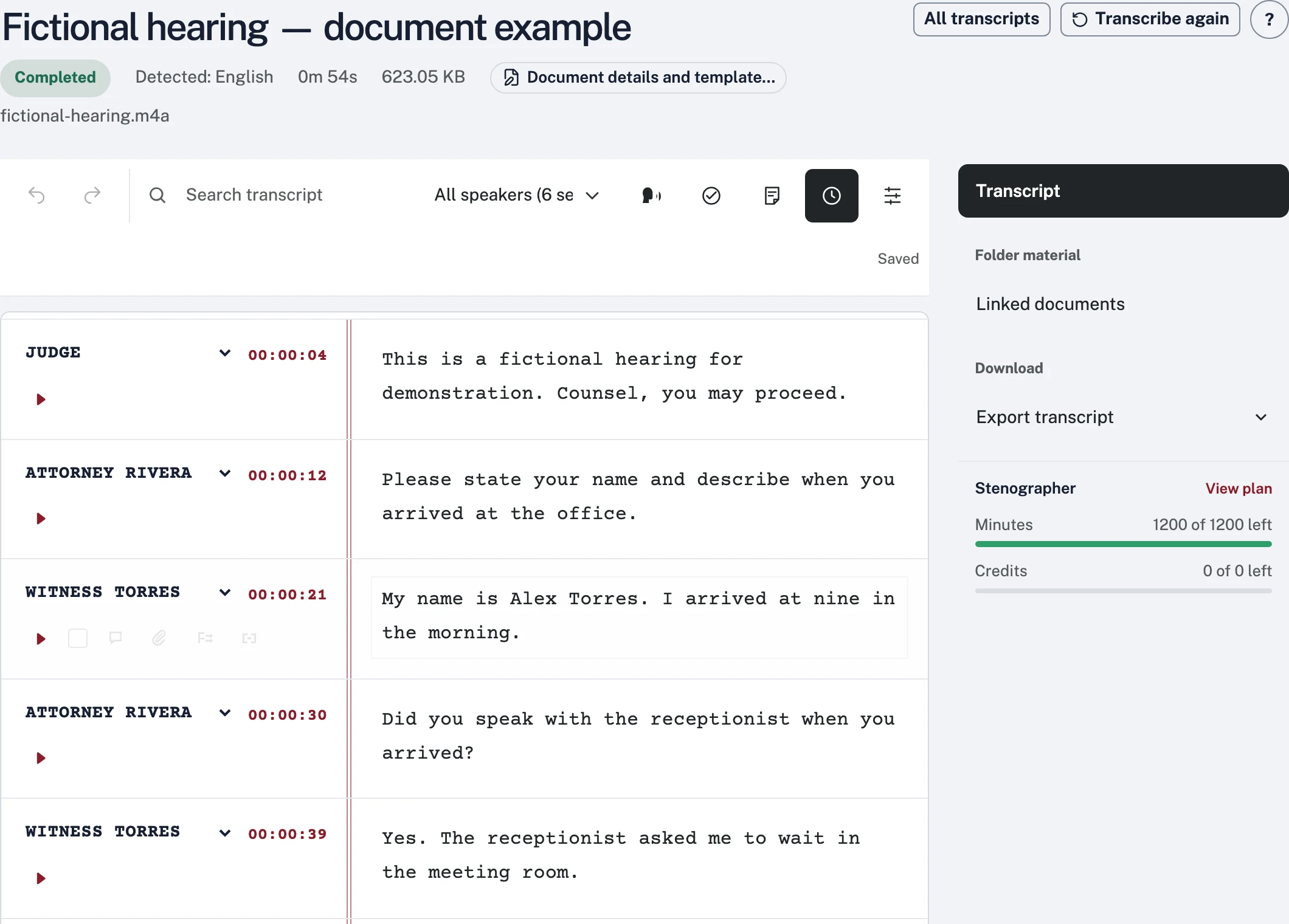Click the undo arrow icon
This screenshot has height=924, width=1289.
click(x=37, y=195)
